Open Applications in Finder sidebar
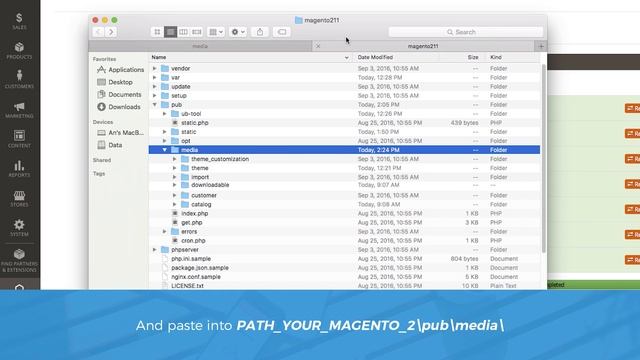The height and width of the screenshot is (360, 640). point(120,70)
